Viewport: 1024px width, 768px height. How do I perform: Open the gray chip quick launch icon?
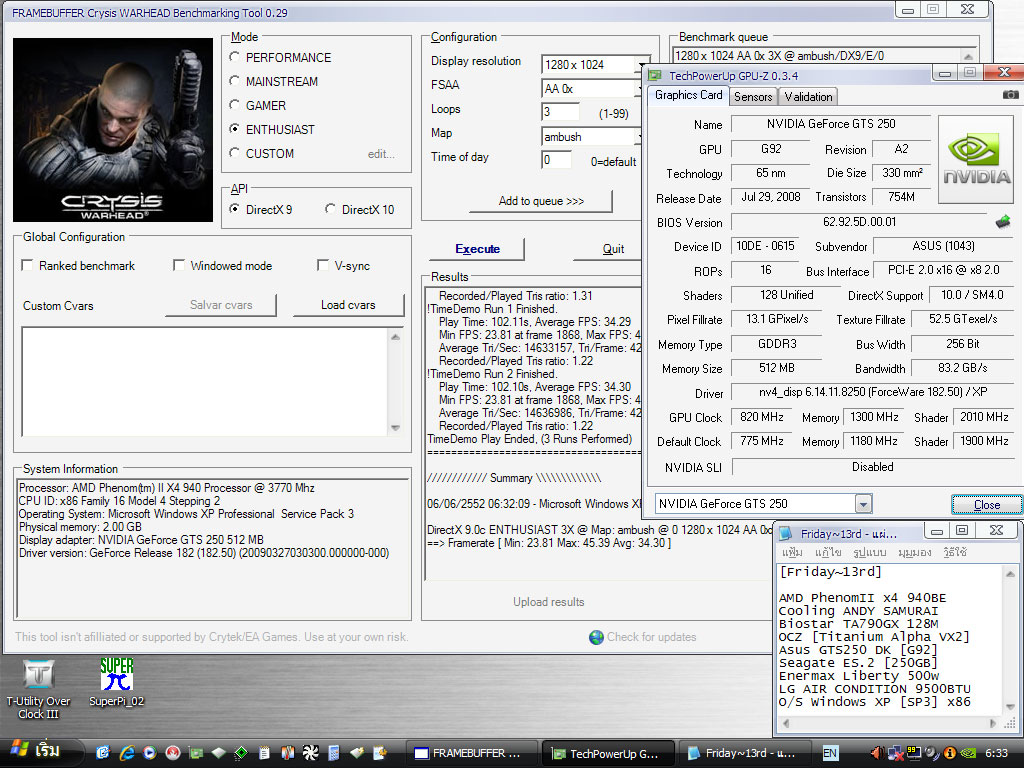(218, 753)
